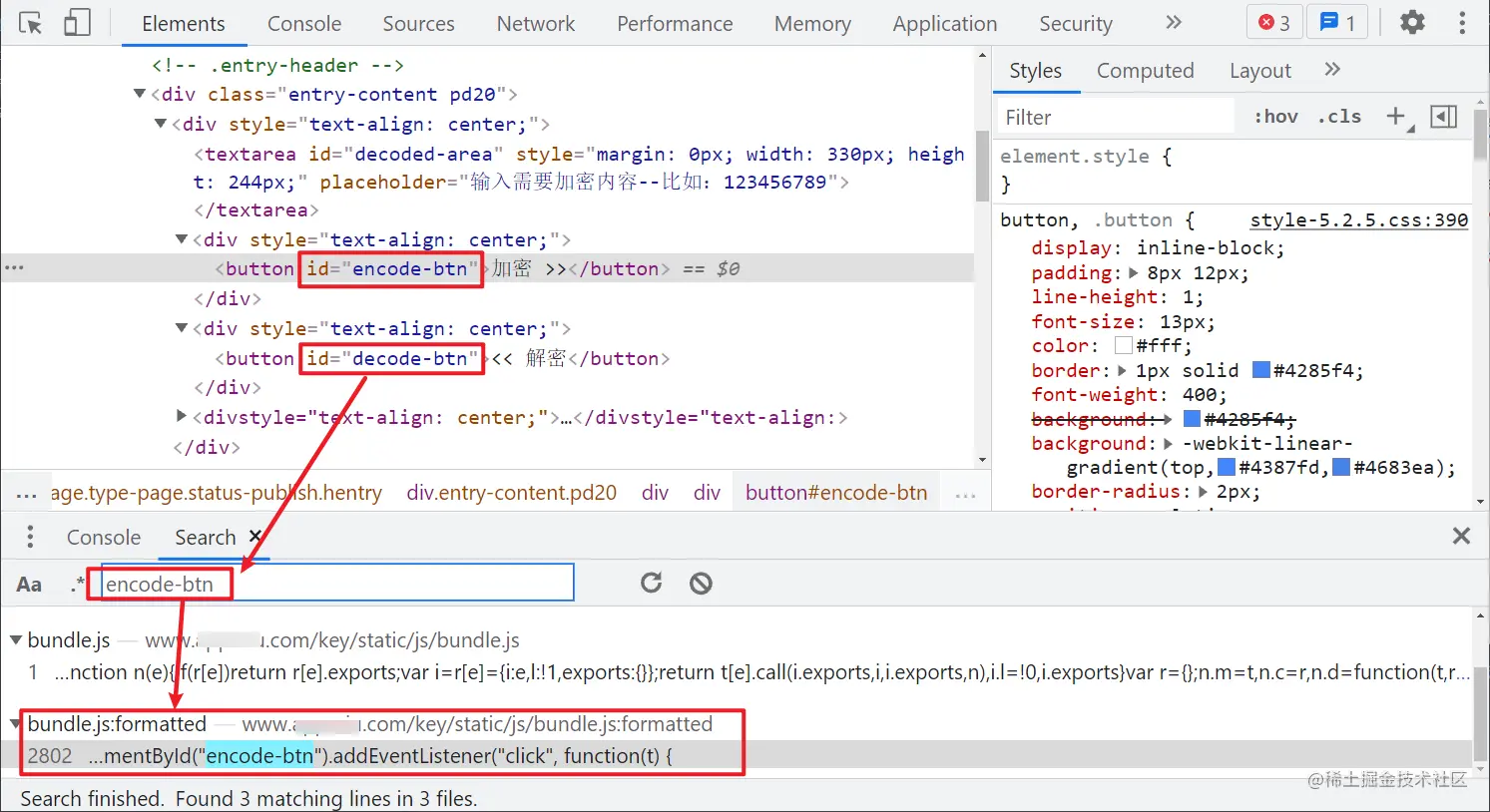Open the errors counter showing 3

coord(1274,22)
